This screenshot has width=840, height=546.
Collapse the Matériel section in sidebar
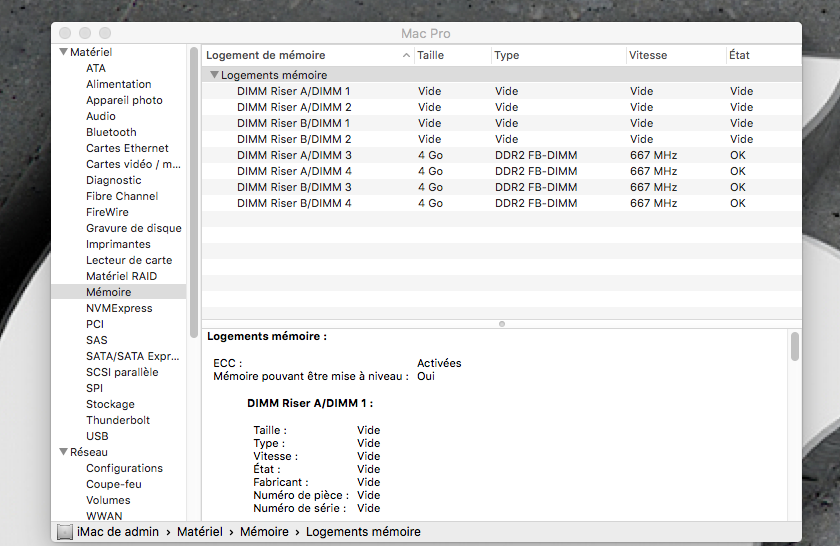tap(63, 52)
